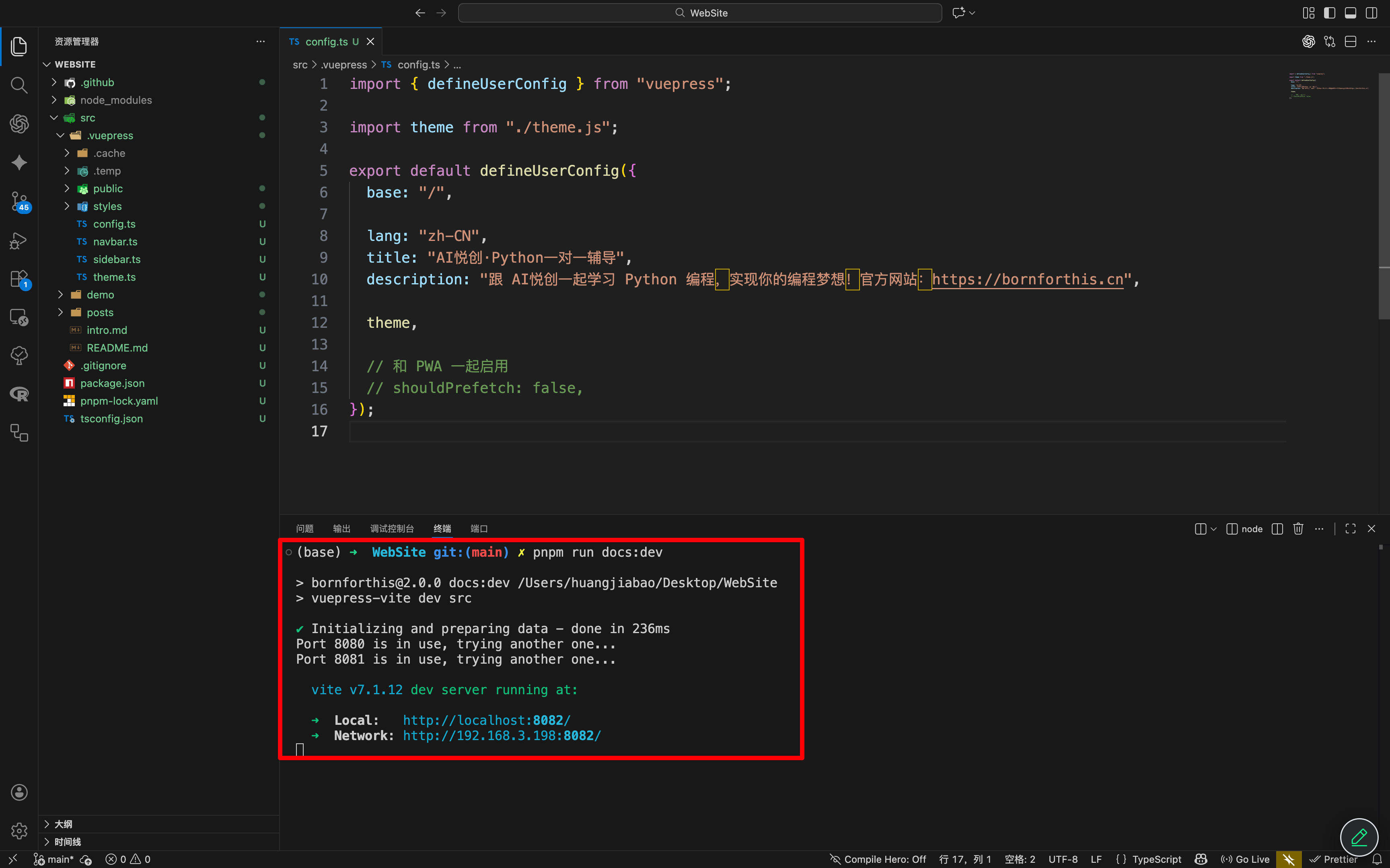The image size is (1390, 868).
Task: Open the Manage settings gear
Action: pyautogui.click(x=19, y=831)
